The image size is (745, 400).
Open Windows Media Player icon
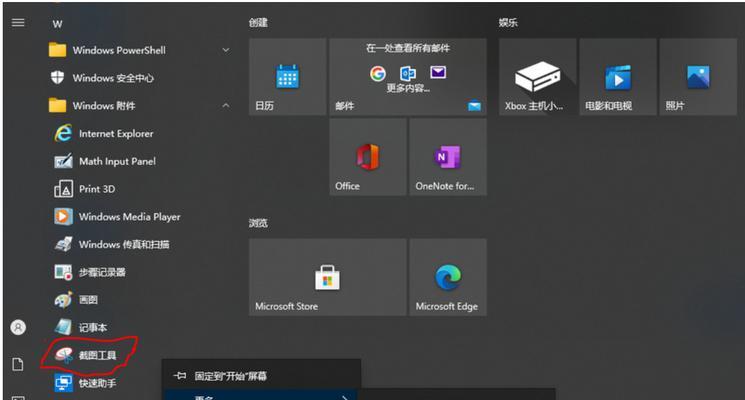[63, 216]
